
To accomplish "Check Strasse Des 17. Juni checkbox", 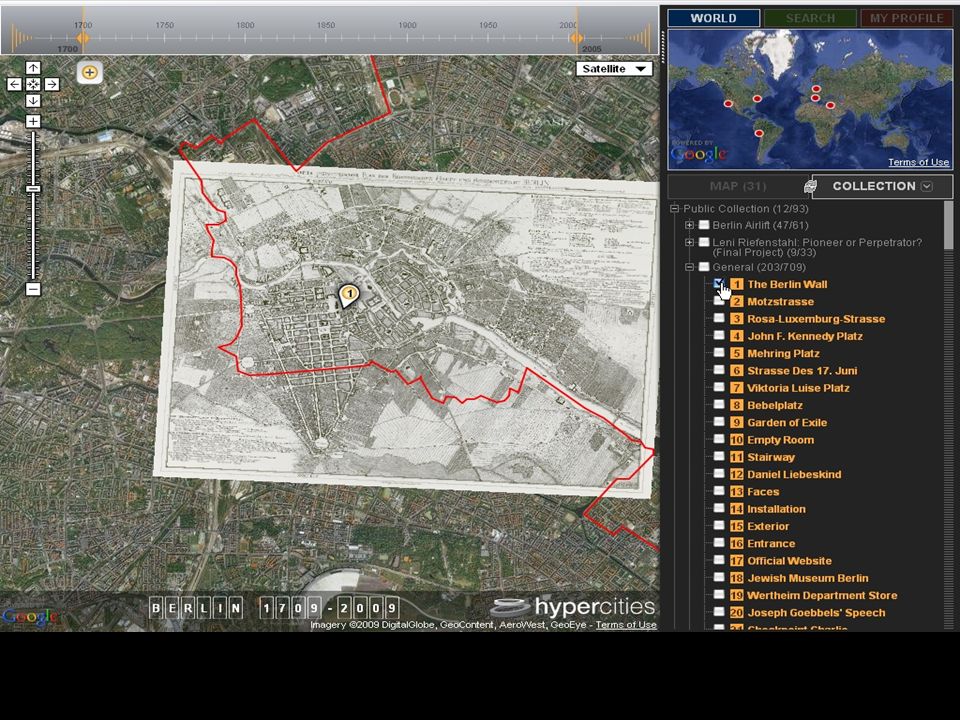I will click(x=719, y=370).
